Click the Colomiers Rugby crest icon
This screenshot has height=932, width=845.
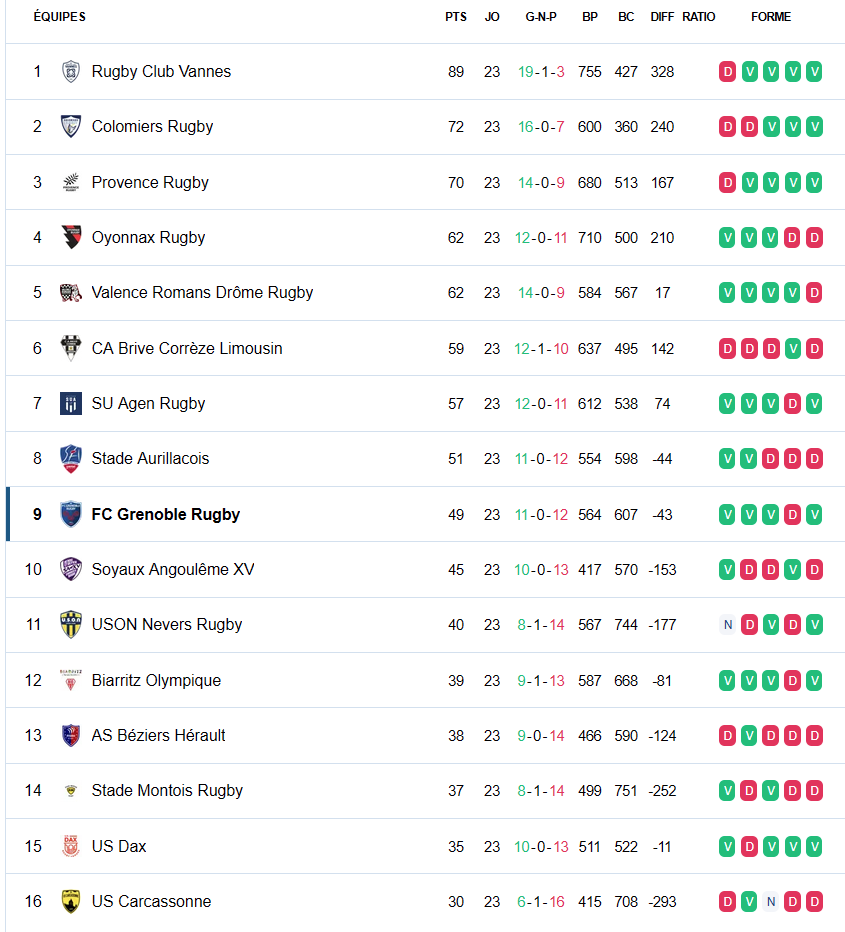tap(70, 127)
